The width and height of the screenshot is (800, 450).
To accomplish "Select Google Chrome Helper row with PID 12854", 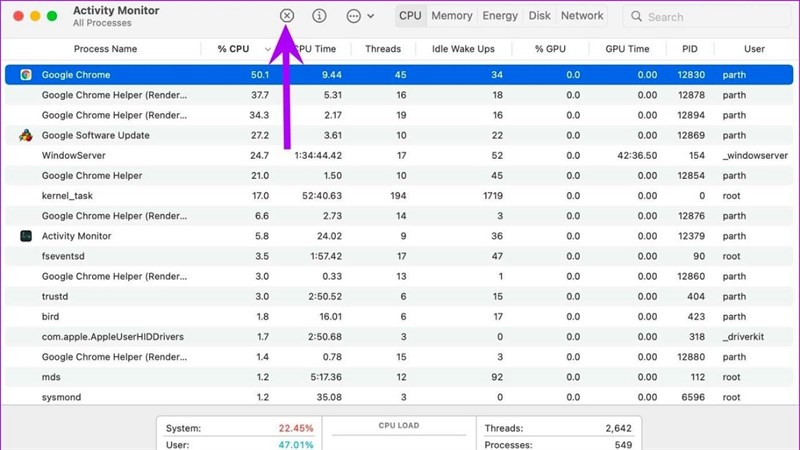I will 399,176.
